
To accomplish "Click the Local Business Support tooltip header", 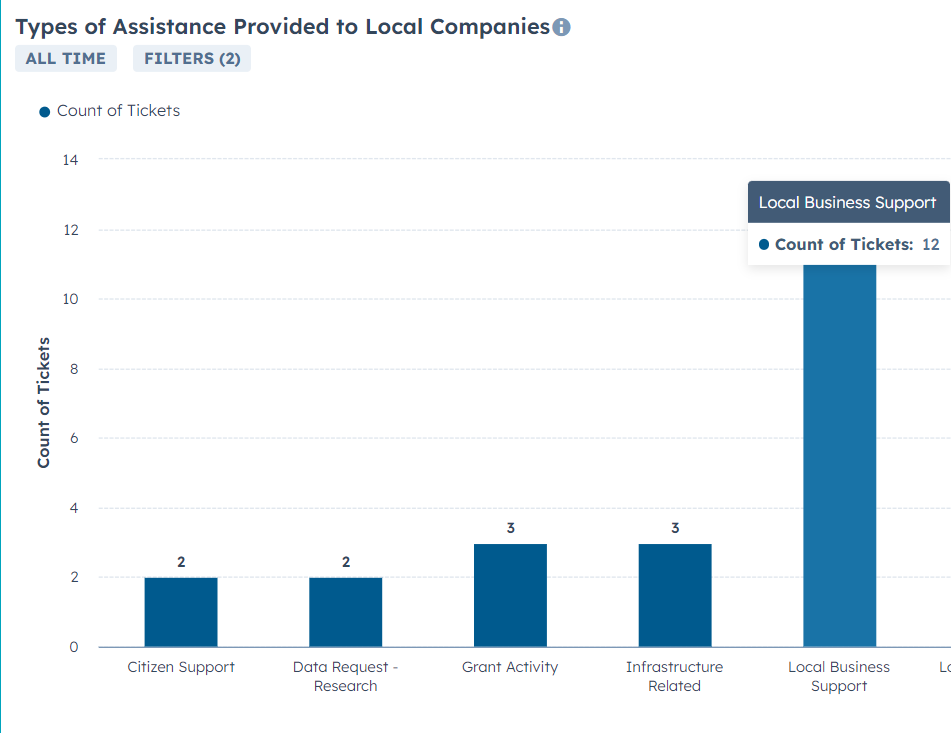I will pyautogui.click(x=849, y=202).
